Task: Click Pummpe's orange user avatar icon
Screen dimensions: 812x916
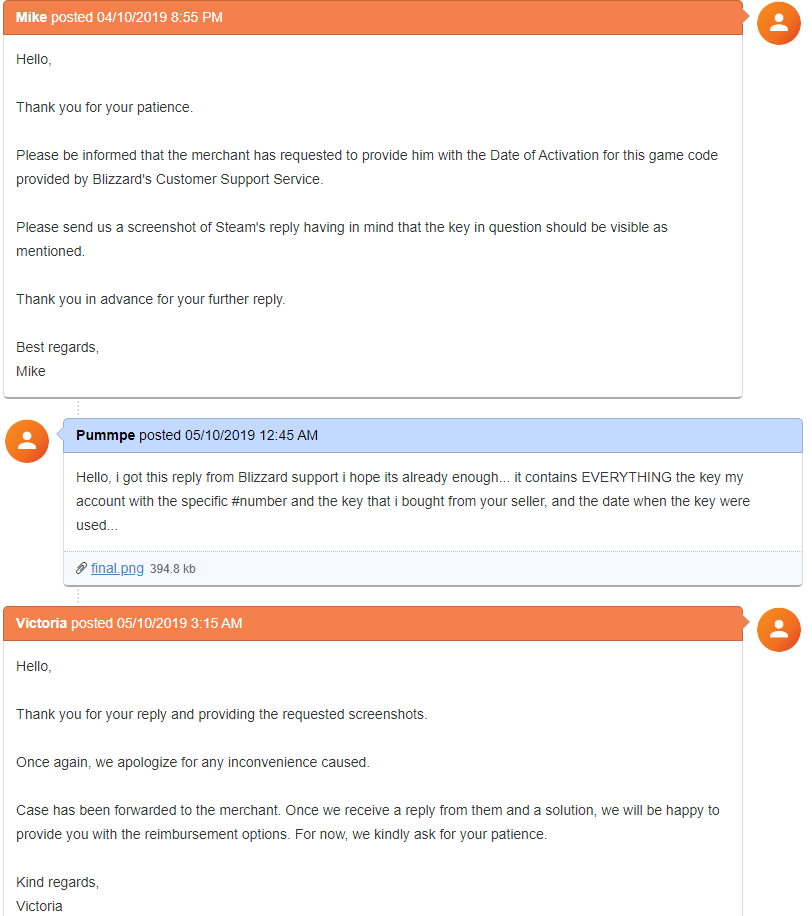Action: pyautogui.click(x=27, y=441)
